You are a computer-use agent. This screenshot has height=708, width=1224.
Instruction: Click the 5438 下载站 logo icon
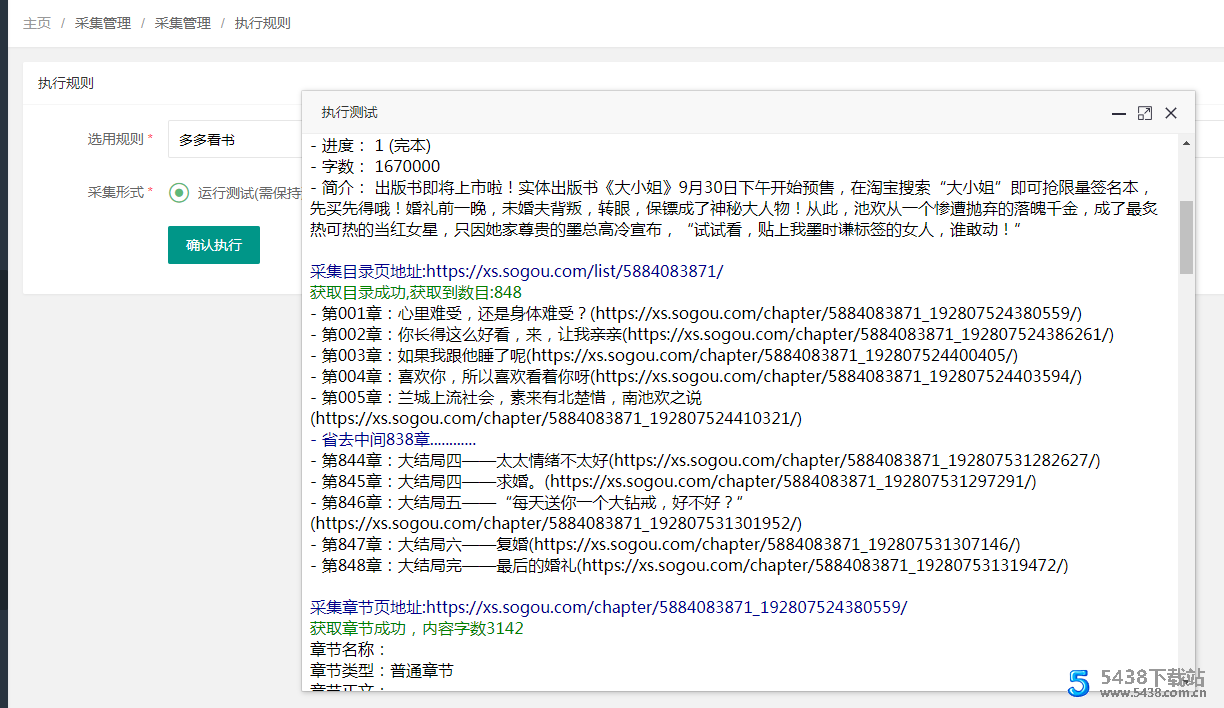[1079, 682]
